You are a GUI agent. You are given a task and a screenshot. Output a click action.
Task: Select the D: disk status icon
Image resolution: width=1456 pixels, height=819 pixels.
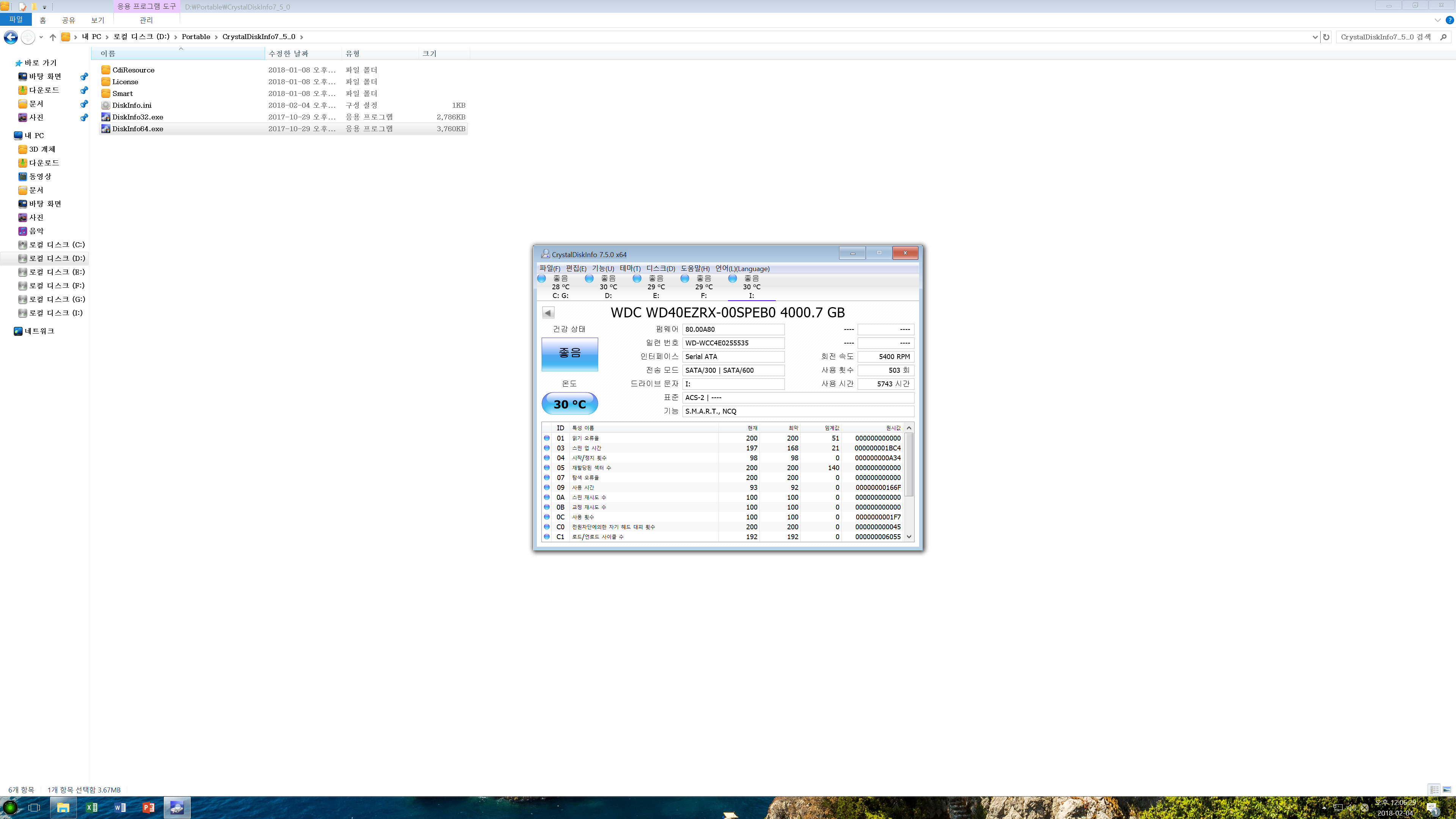point(589,278)
